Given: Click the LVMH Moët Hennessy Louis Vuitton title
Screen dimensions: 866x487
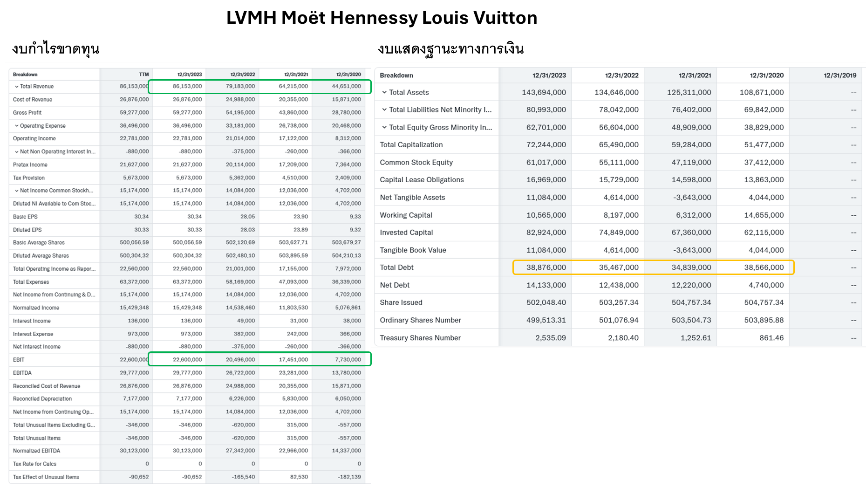Looking at the screenshot, I should [x=382, y=18].
